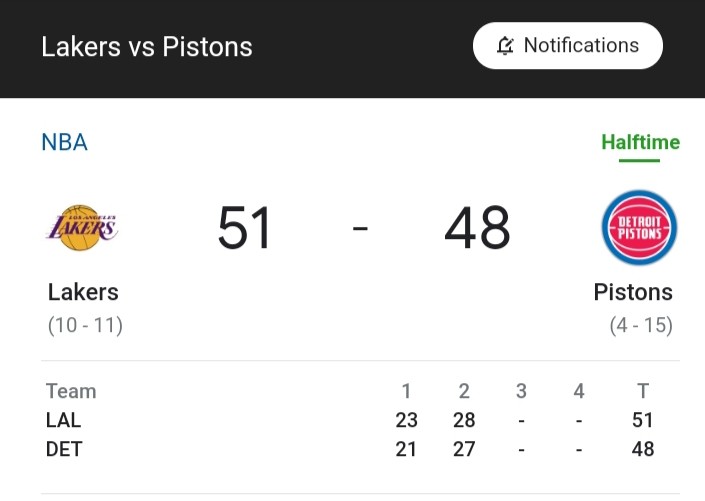Click the Notifications button

click(x=567, y=45)
